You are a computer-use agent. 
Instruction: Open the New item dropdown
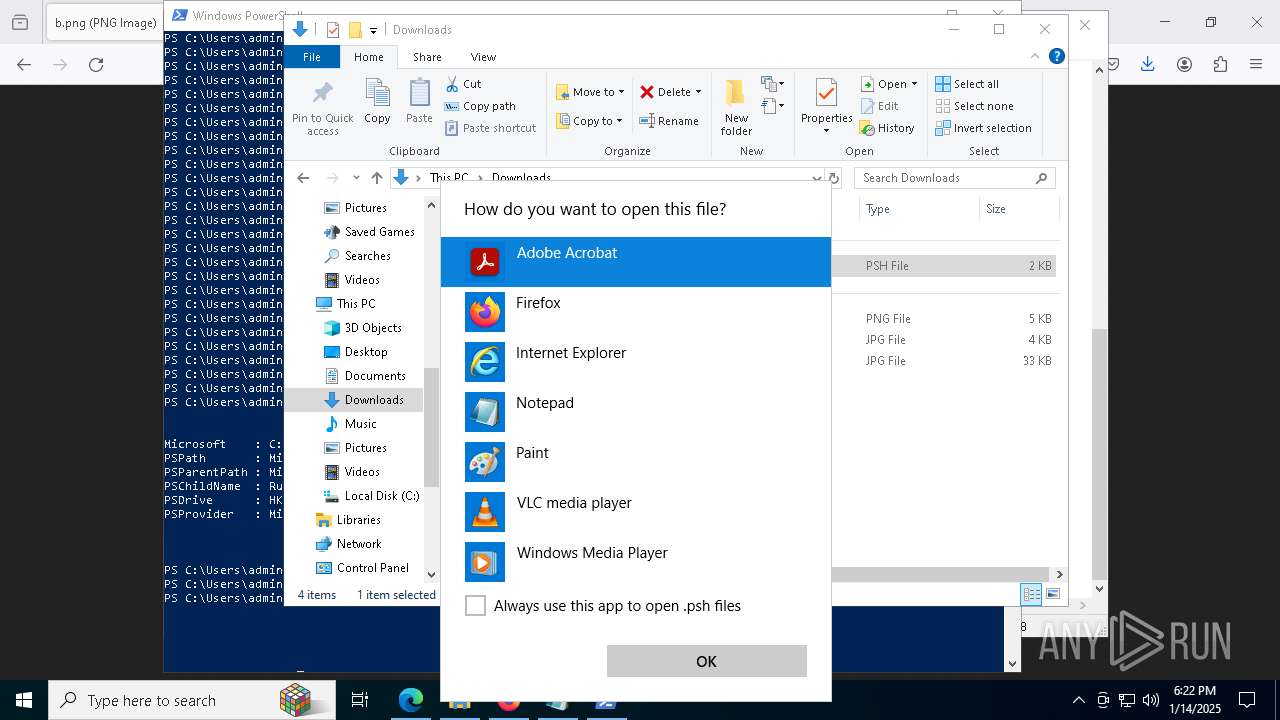[773, 84]
